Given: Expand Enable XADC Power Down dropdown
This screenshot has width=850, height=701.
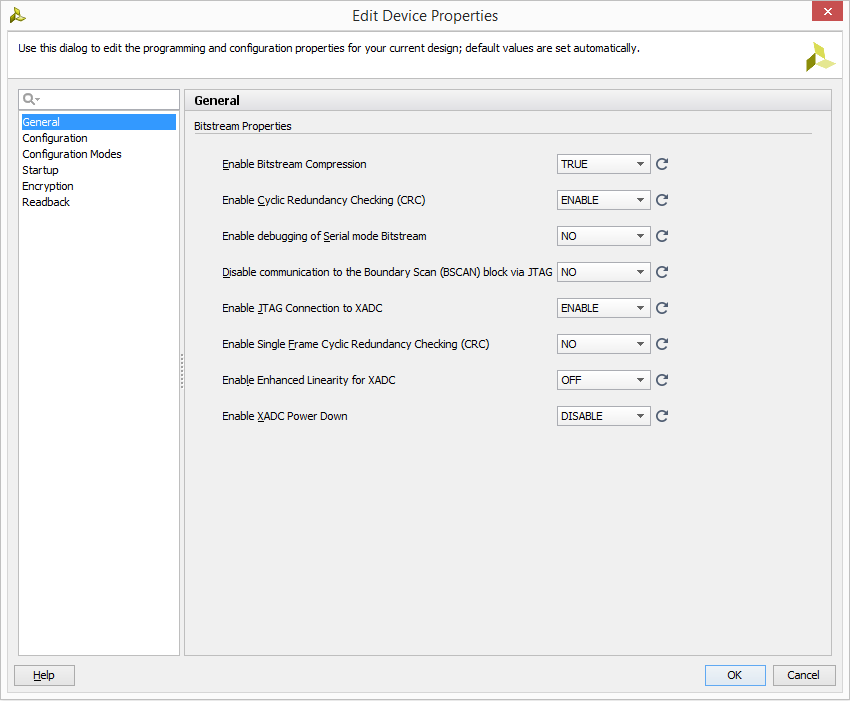Looking at the screenshot, I should pos(603,416).
